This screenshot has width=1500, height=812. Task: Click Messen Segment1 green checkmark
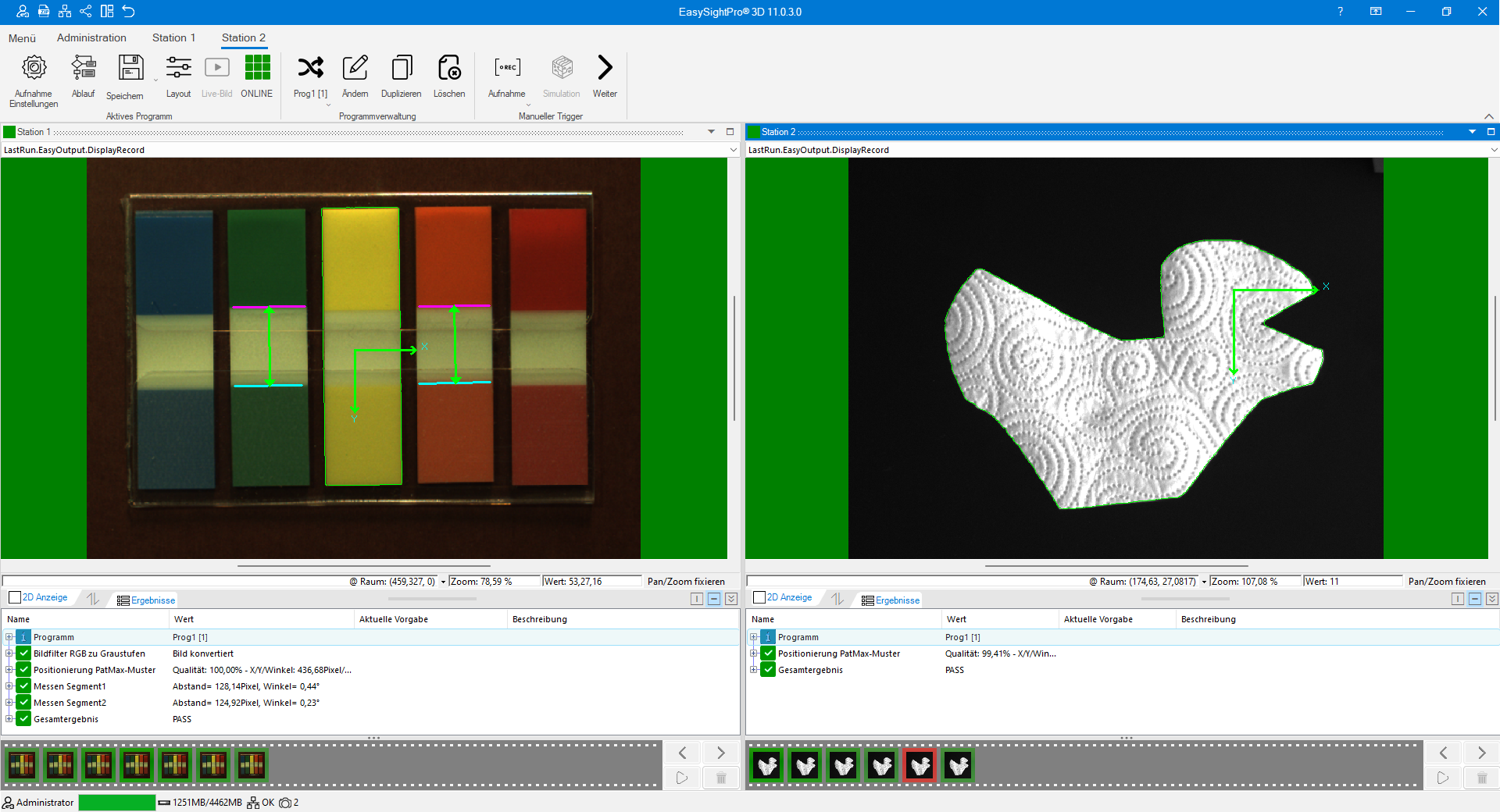coord(24,686)
